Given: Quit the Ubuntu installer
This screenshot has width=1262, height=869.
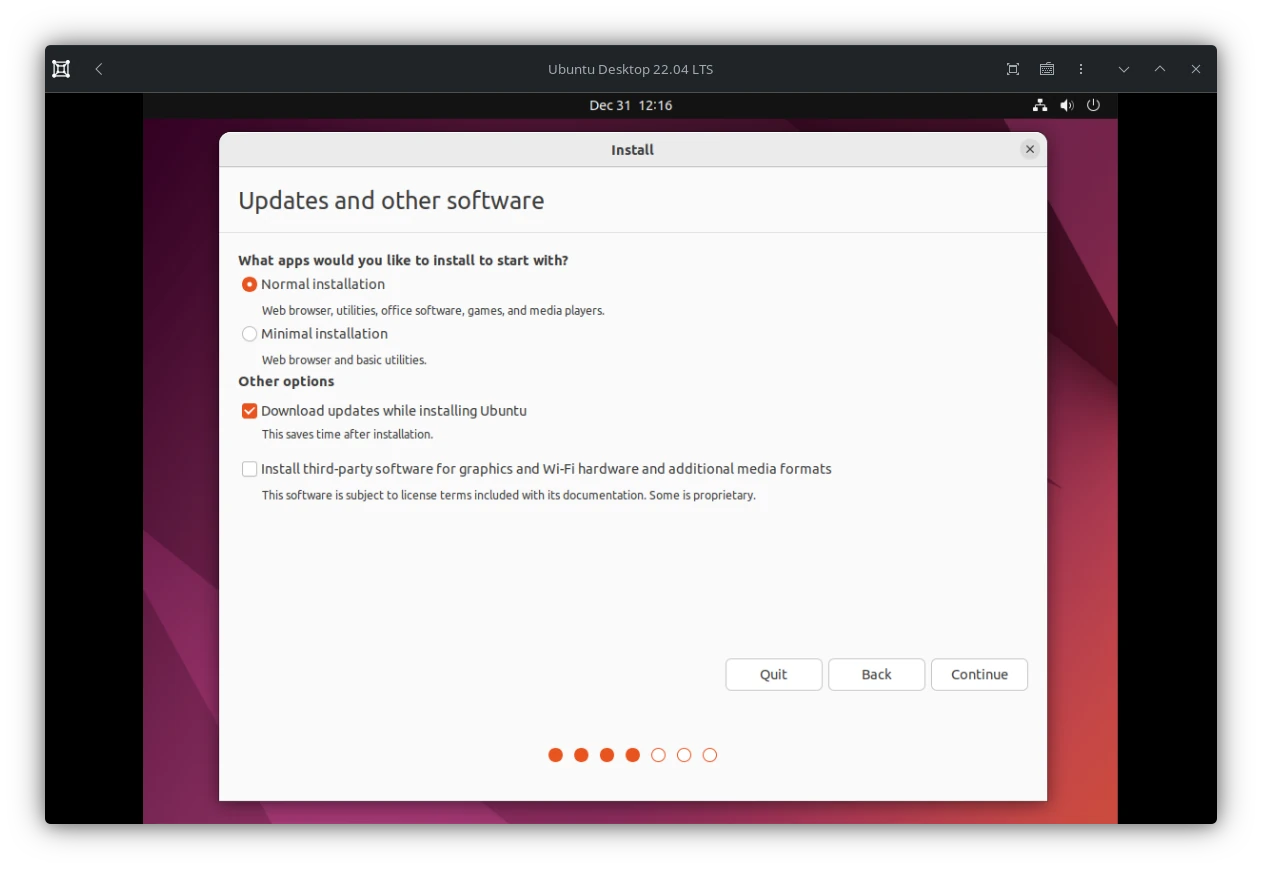Looking at the screenshot, I should point(773,674).
